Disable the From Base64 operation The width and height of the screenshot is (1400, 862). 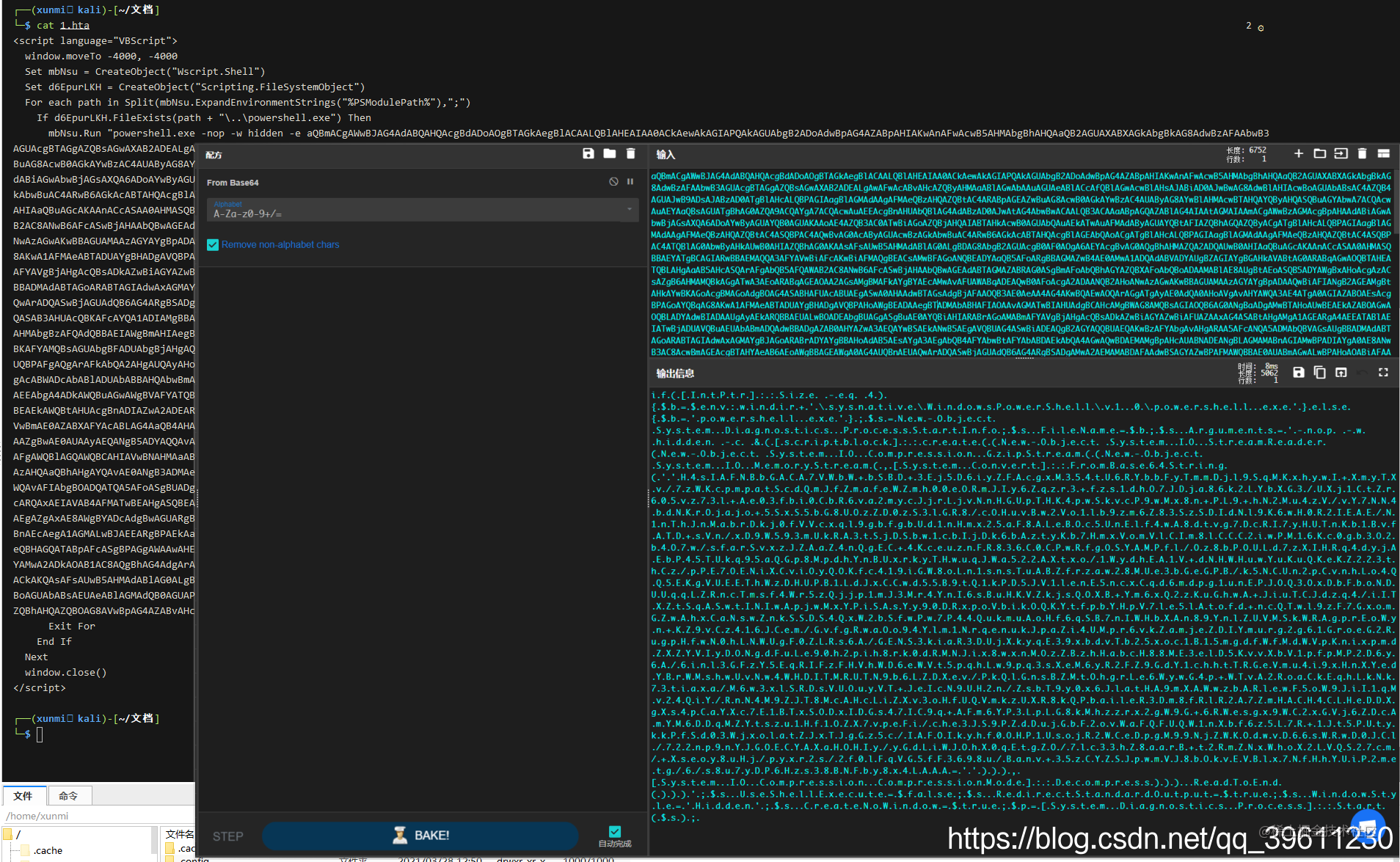click(x=613, y=181)
